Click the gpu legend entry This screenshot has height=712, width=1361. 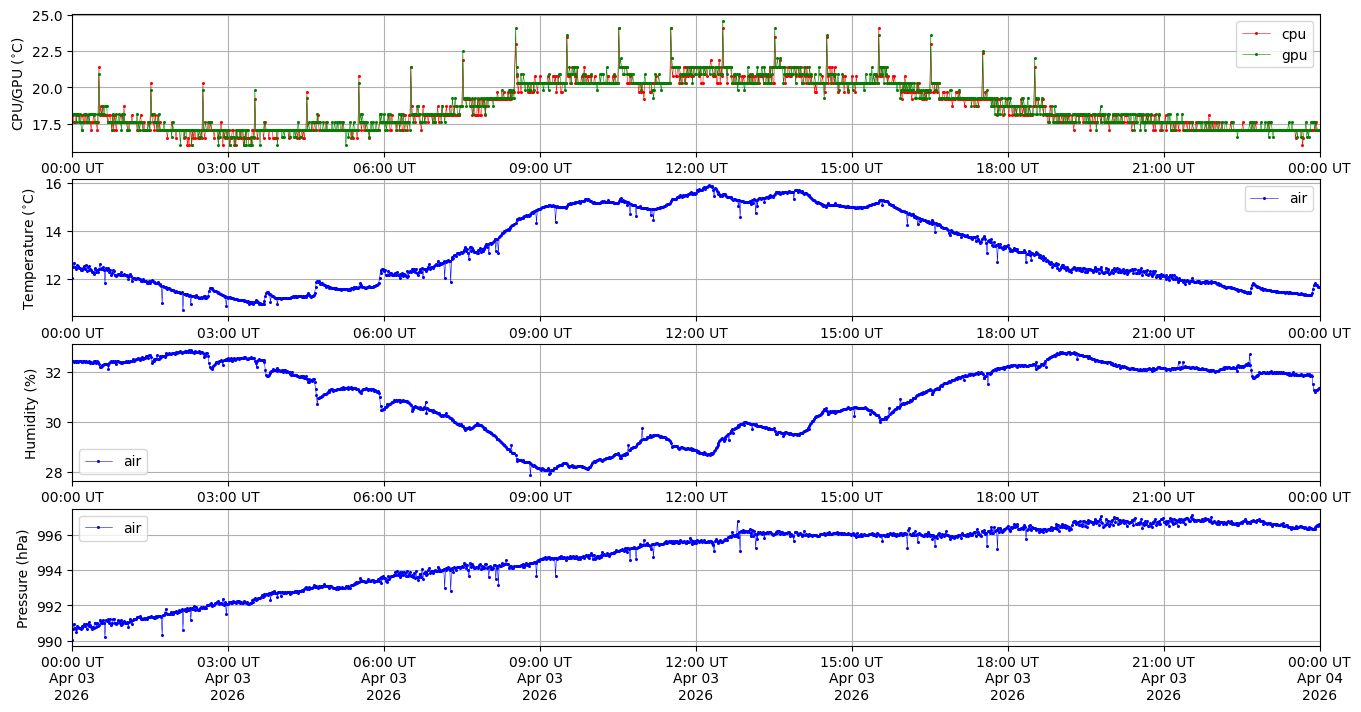pyautogui.click(x=1293, y=55)
